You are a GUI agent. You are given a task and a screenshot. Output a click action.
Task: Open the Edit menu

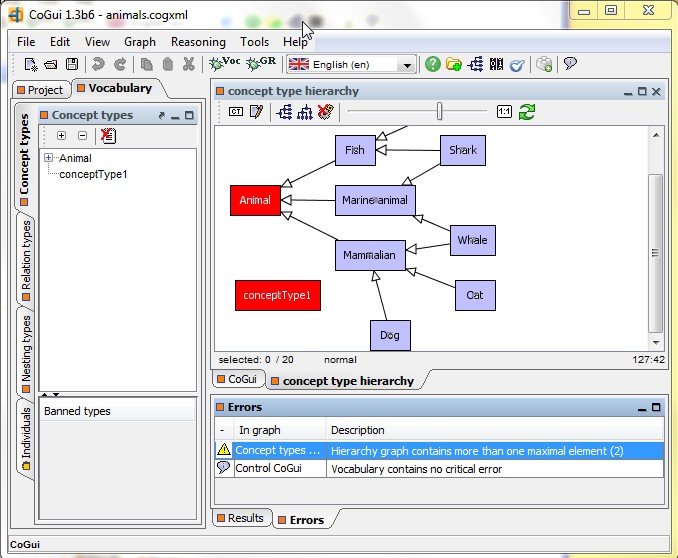(60, 42)
